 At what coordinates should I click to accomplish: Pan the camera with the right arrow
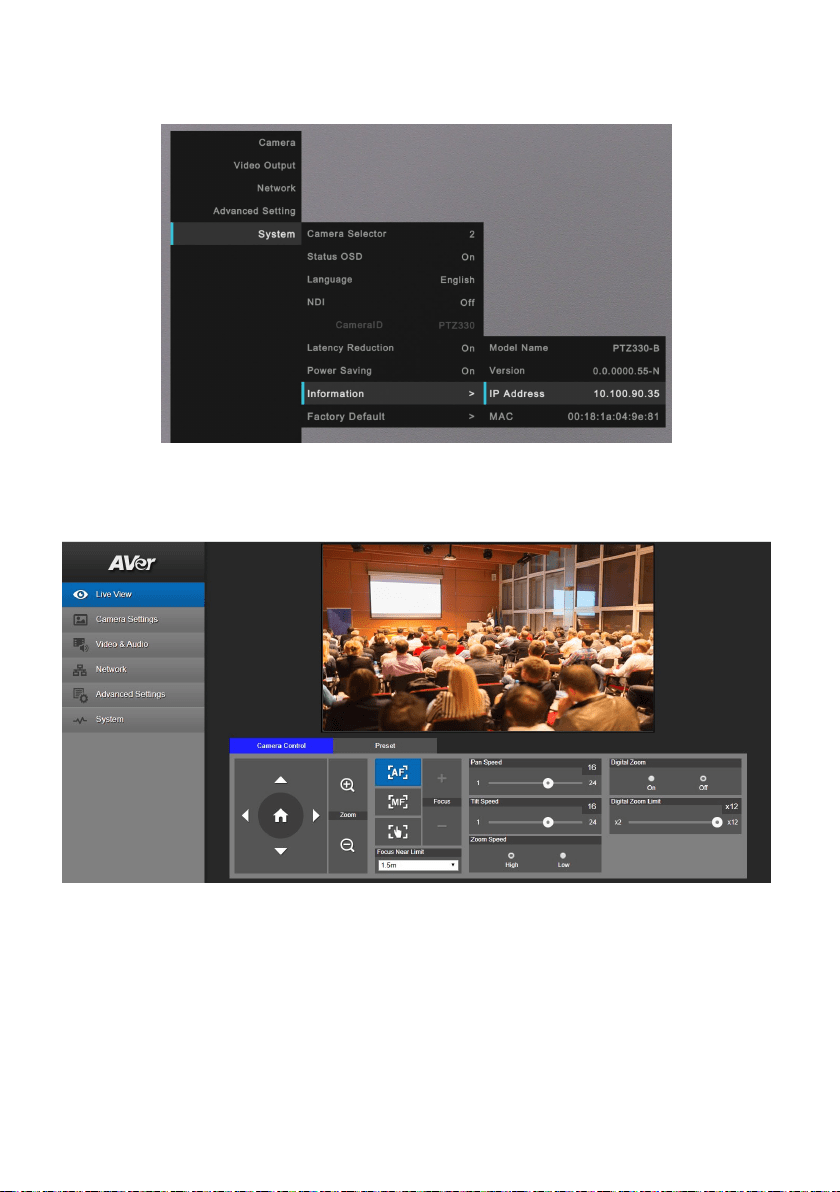(x=316, y=815)
